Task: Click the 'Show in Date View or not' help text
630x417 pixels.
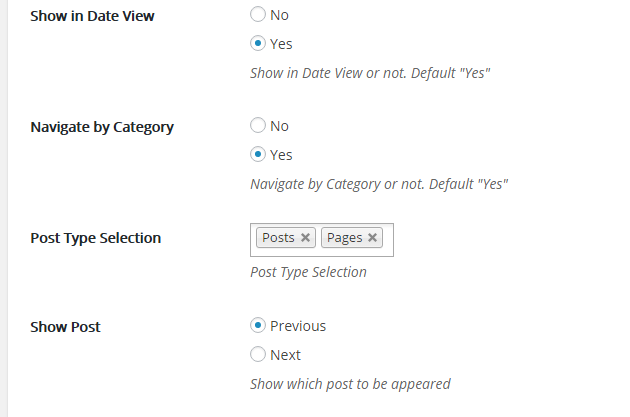Action: [x=370, y=73]
